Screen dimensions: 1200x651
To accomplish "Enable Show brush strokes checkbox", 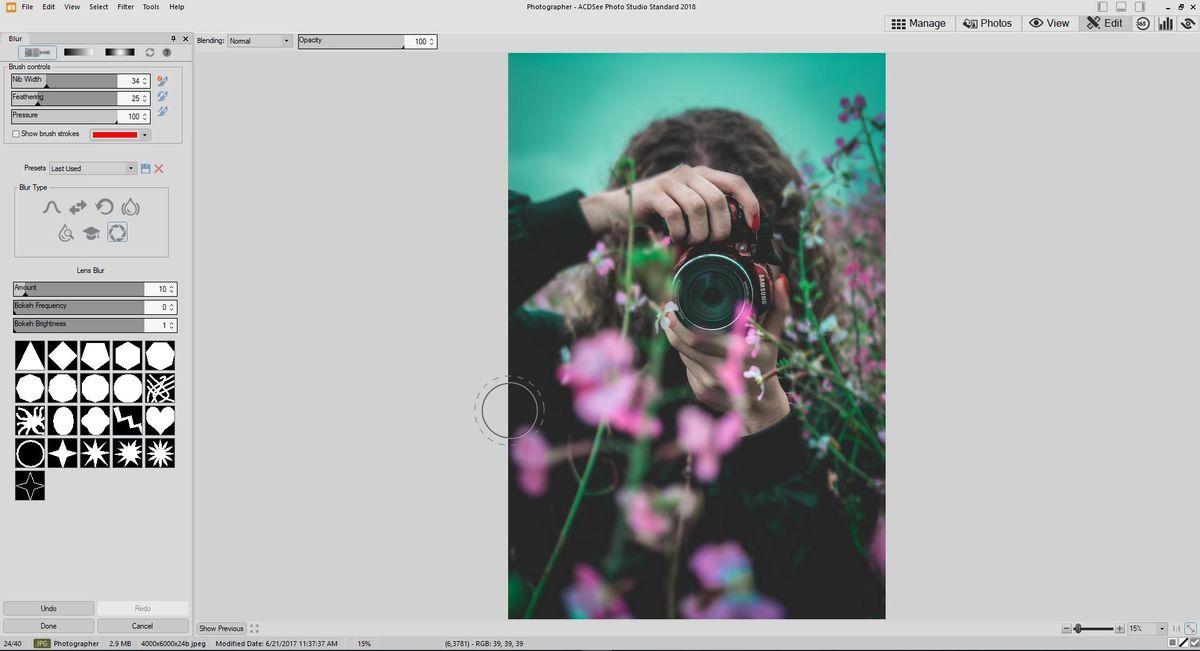I will click(x=16, y=134).
